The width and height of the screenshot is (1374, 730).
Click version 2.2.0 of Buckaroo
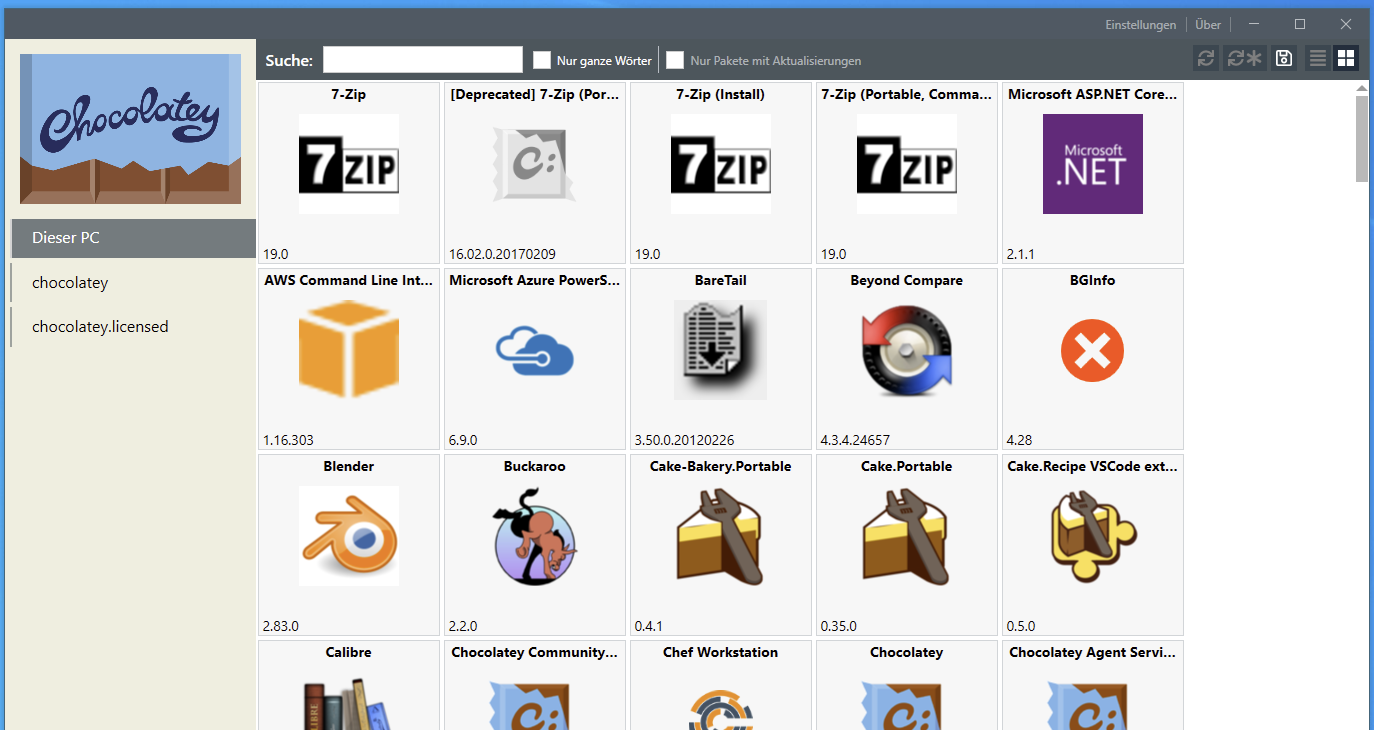[x=463, y=626]
